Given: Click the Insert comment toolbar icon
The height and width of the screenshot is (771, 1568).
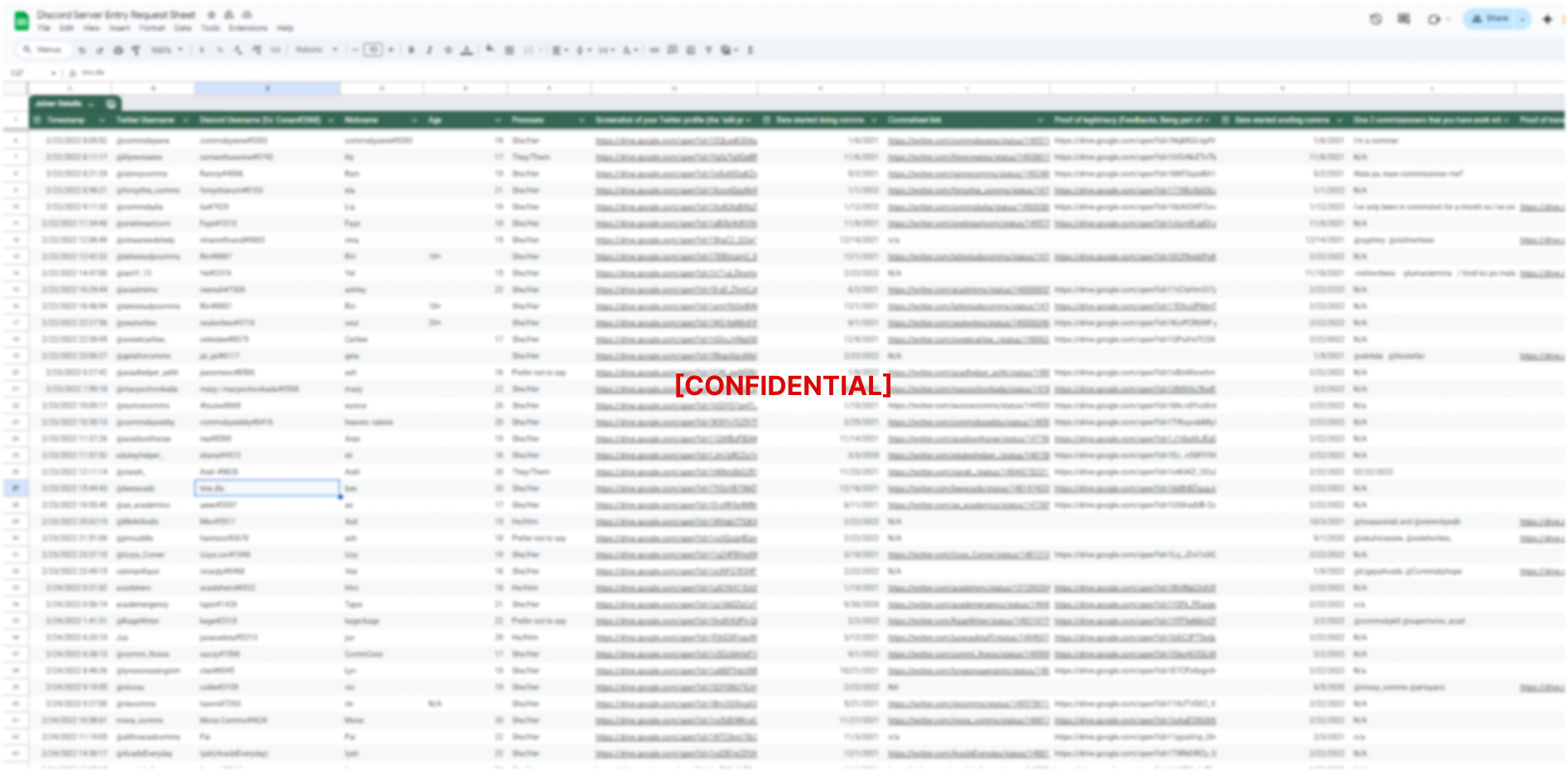Looking at the screenshot, I should click(673, 51).
